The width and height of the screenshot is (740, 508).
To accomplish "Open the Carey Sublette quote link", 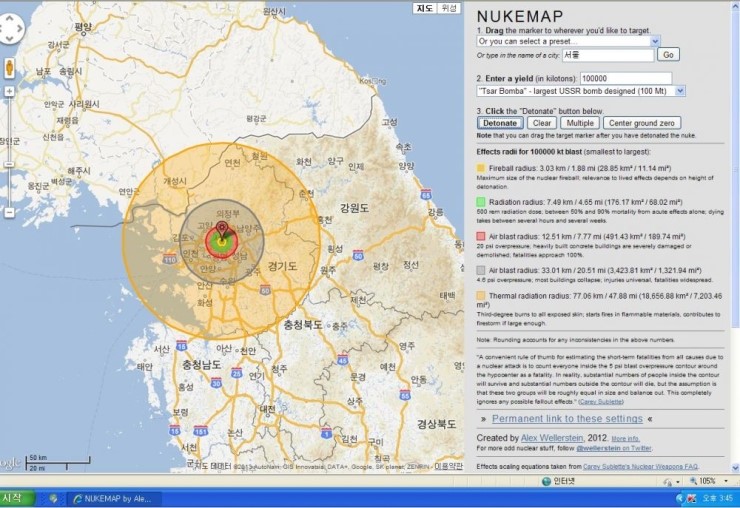I will click(601, 402).
